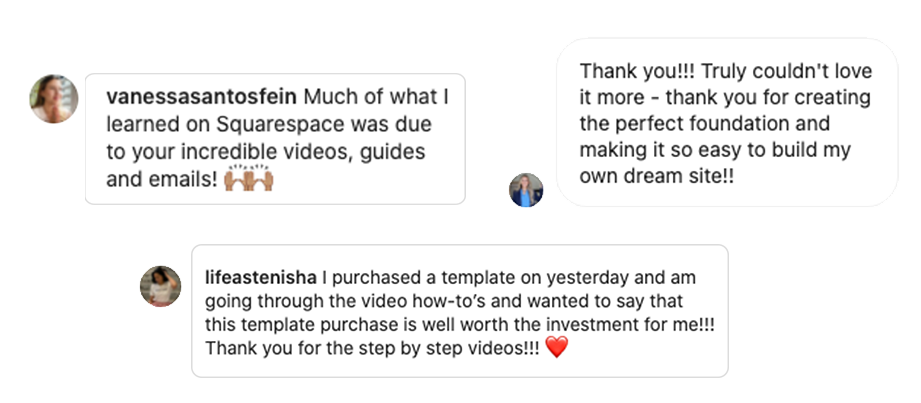Click the 'and emails!' text
The height and width of the screenshot is (403, 921).
pos(162,179)
